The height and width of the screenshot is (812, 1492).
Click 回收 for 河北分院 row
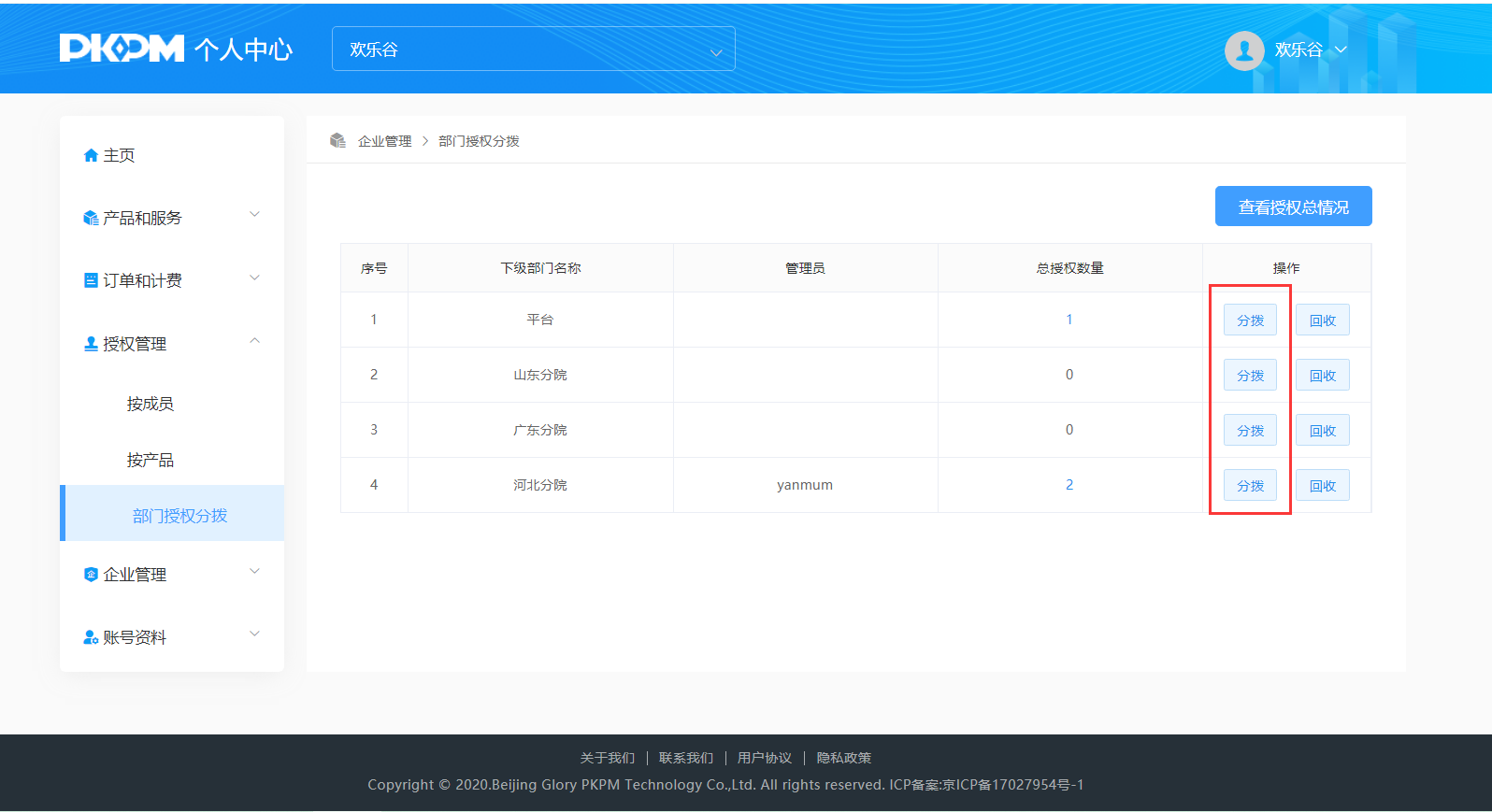tap(1322, 486)
